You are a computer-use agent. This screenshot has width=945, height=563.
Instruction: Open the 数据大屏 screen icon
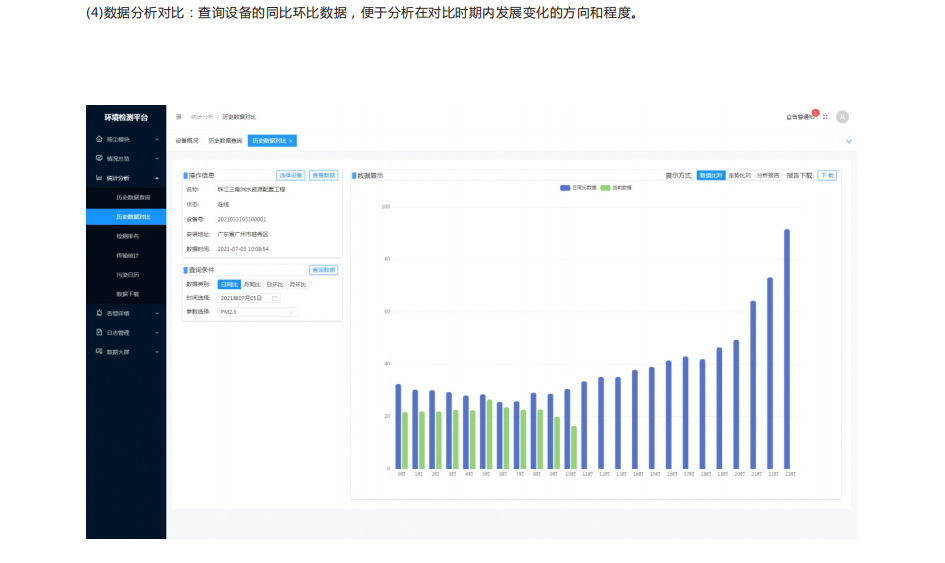click(x=99, y=351)
